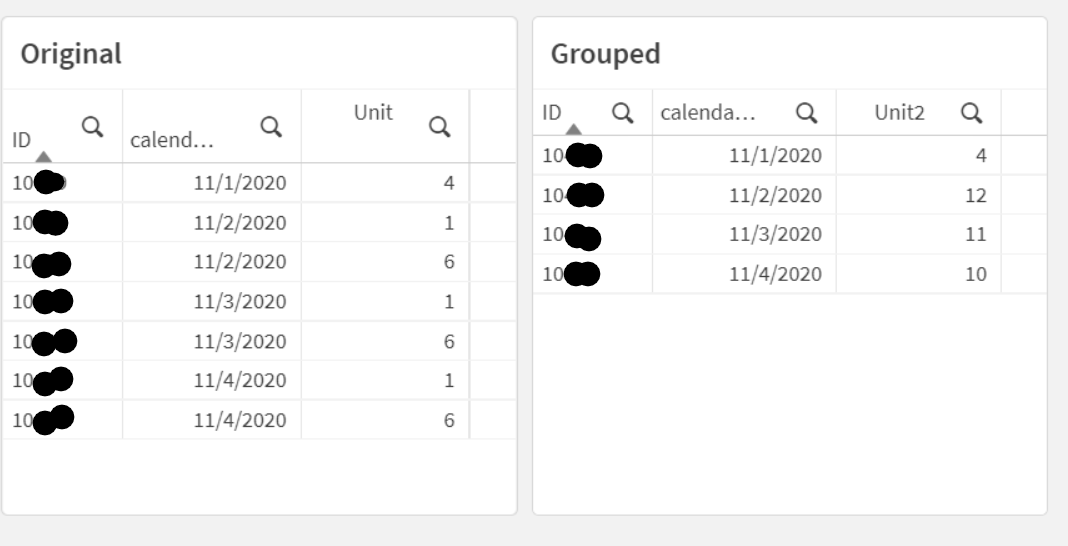Toggle ID sort arrow in Original table
This screenshot has width=1068, height=546.
coord(43,157)
